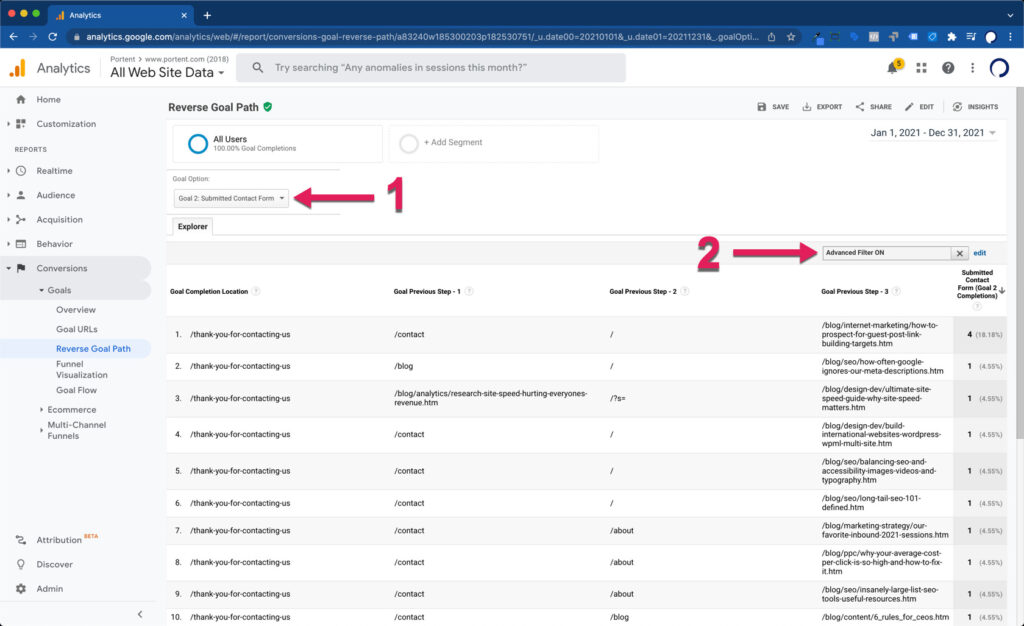Image resolution: width=1024 pixels, height=626 pixels.
Task: Open the Goal Option dropdown
Action: point(231,198)
